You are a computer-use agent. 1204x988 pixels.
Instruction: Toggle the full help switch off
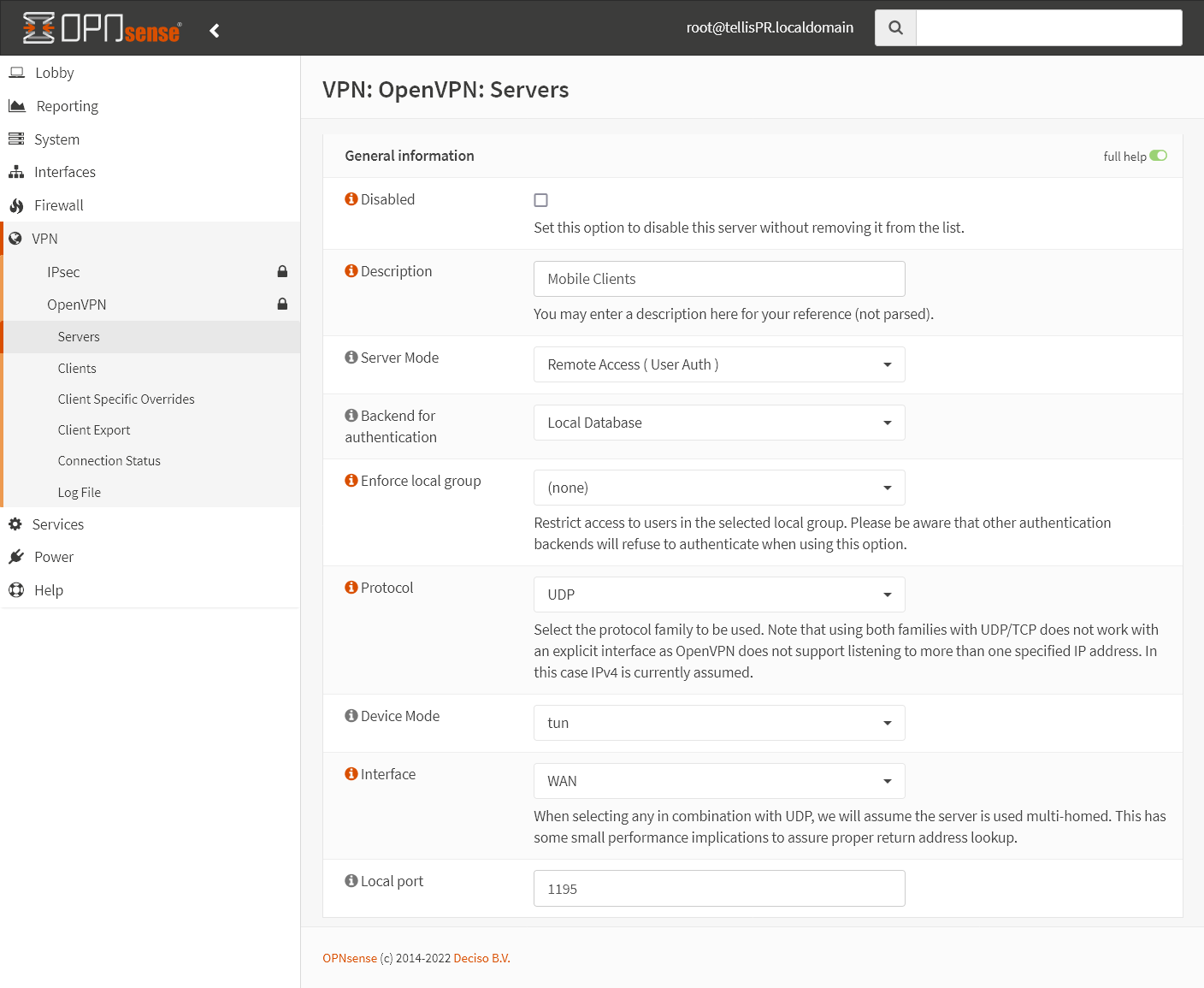click(x=1159, y=156)
